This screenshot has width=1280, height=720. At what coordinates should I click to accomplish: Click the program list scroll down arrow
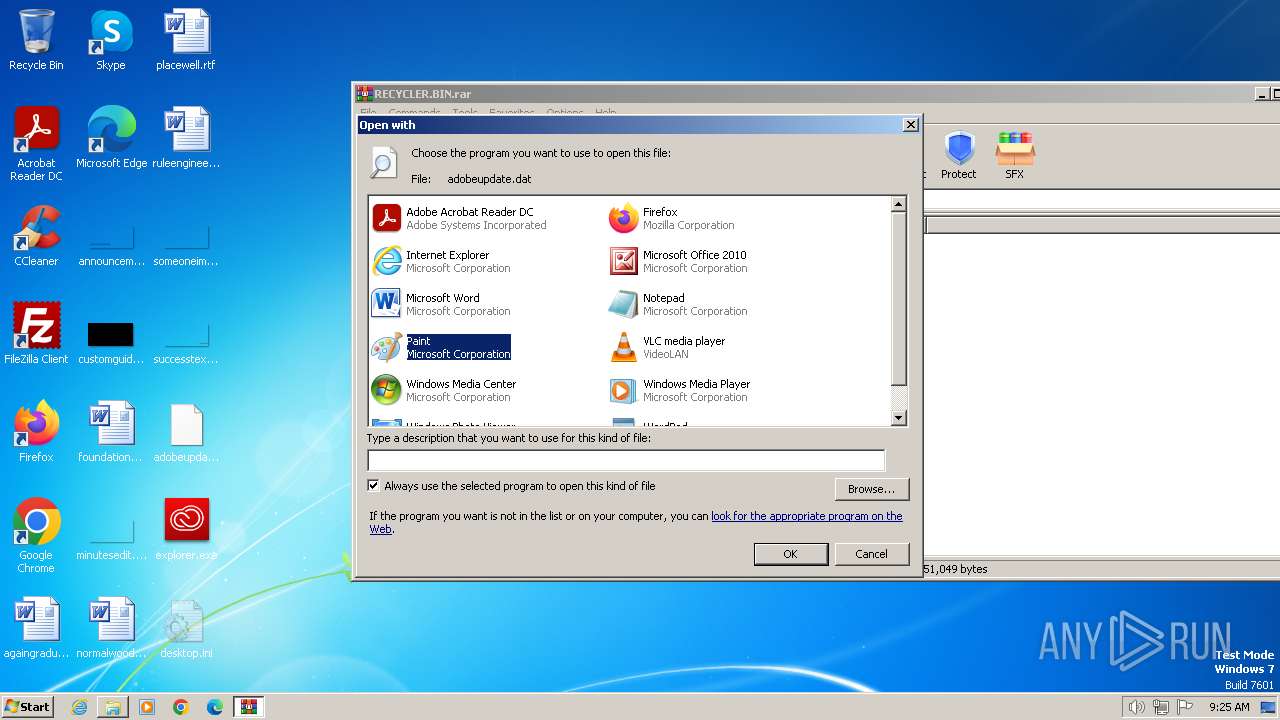(x=898, y=418)
